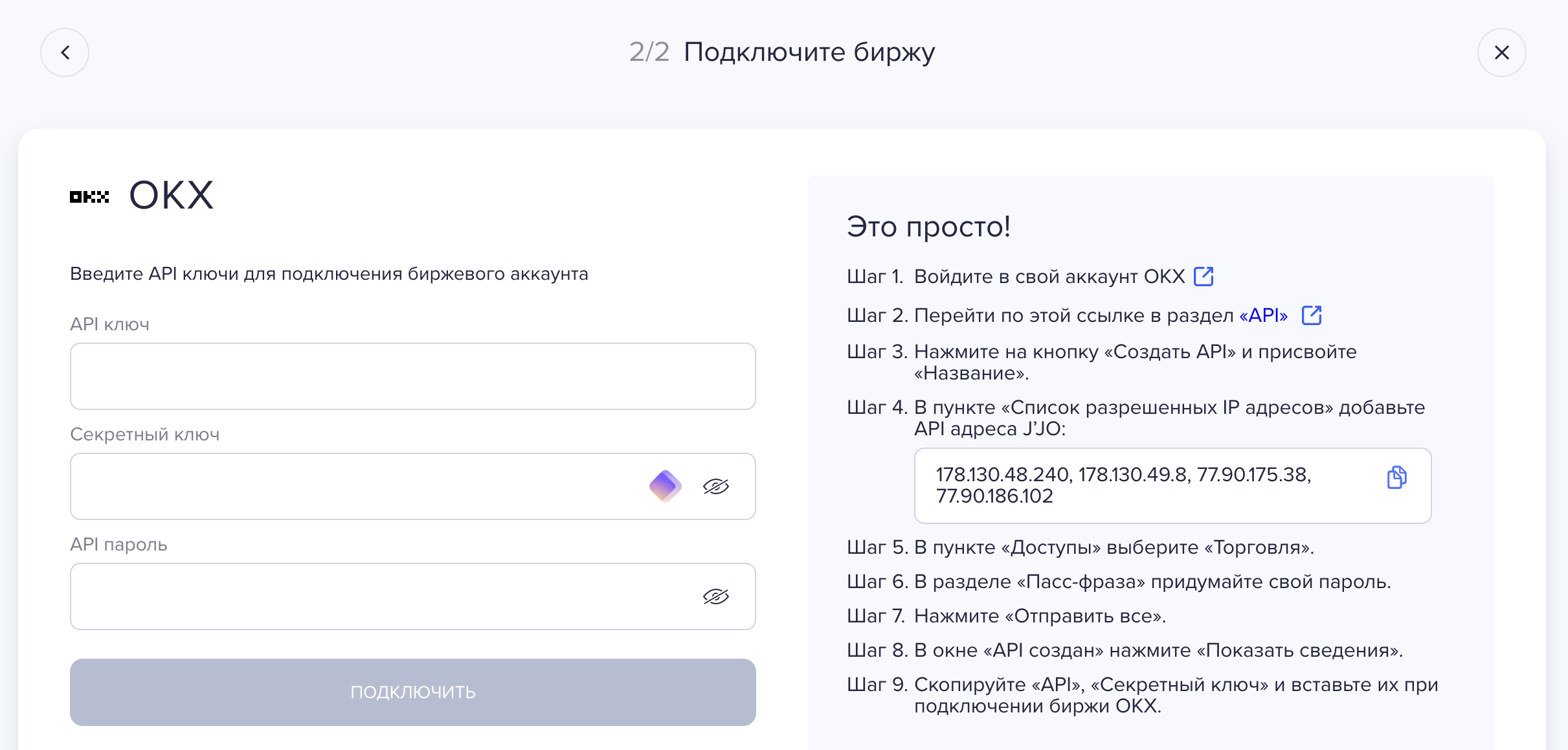Click 'Шаг 1. Войдите в свой аккаунт OKX'

[1016, 277]
